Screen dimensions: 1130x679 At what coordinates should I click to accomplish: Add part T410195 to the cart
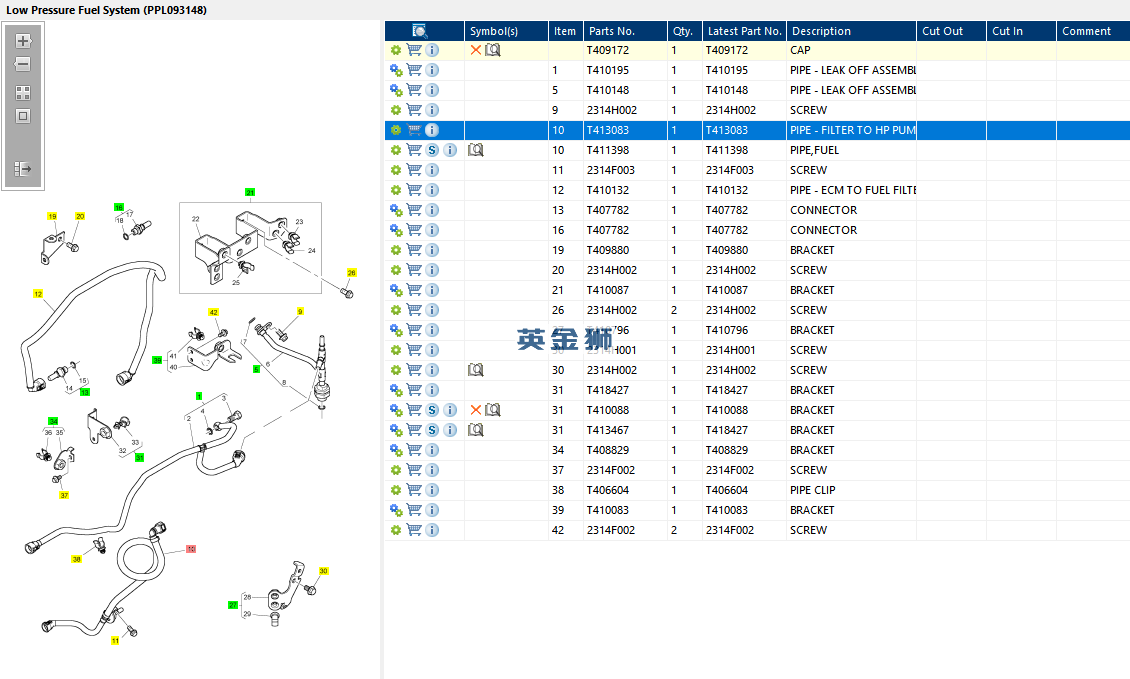click(x=414, y=70)
